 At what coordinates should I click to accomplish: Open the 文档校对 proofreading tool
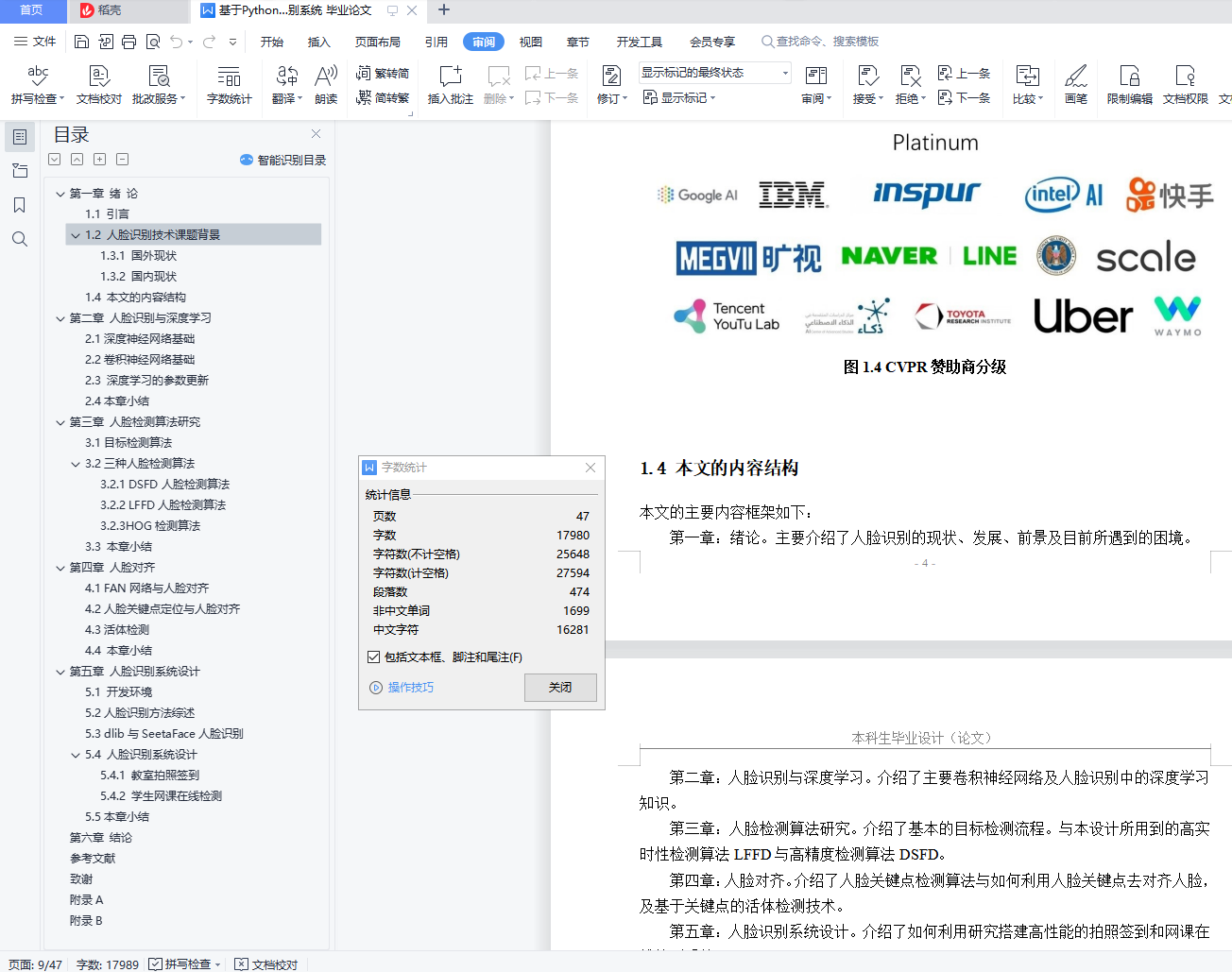[x=99, y=84]
